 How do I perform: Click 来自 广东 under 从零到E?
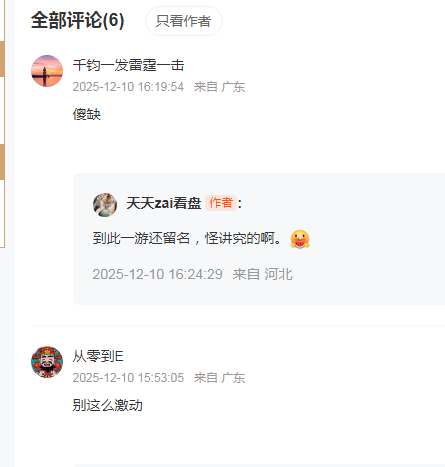(220, 378)
